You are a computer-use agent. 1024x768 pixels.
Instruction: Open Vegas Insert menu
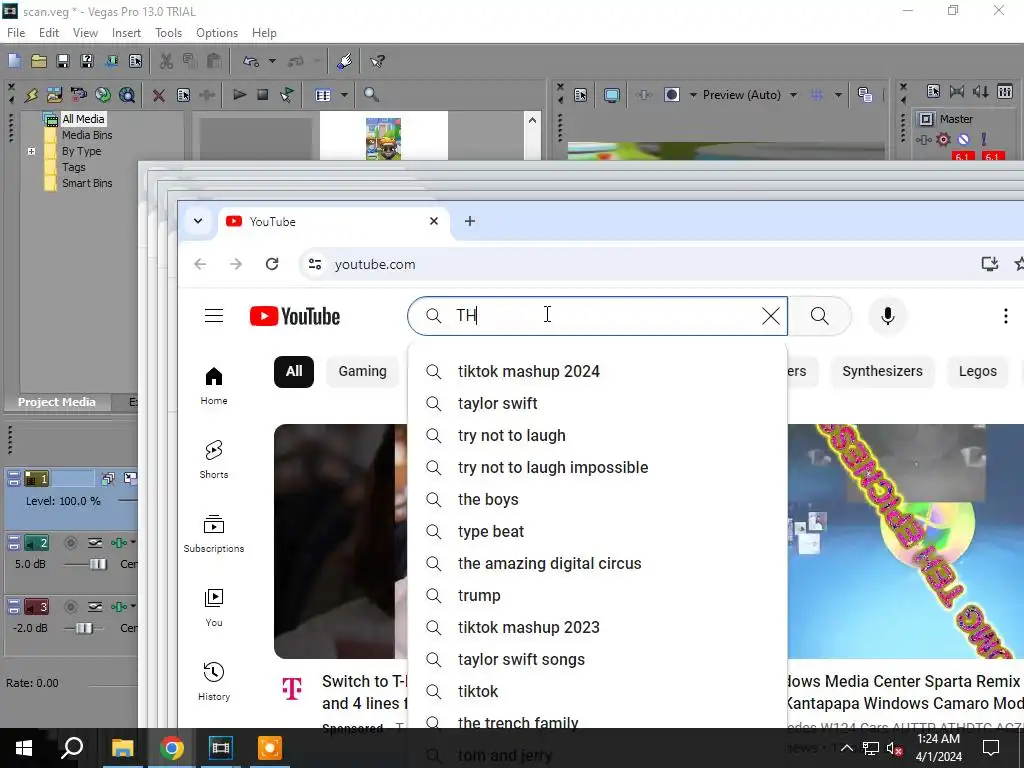coord(126,33)
